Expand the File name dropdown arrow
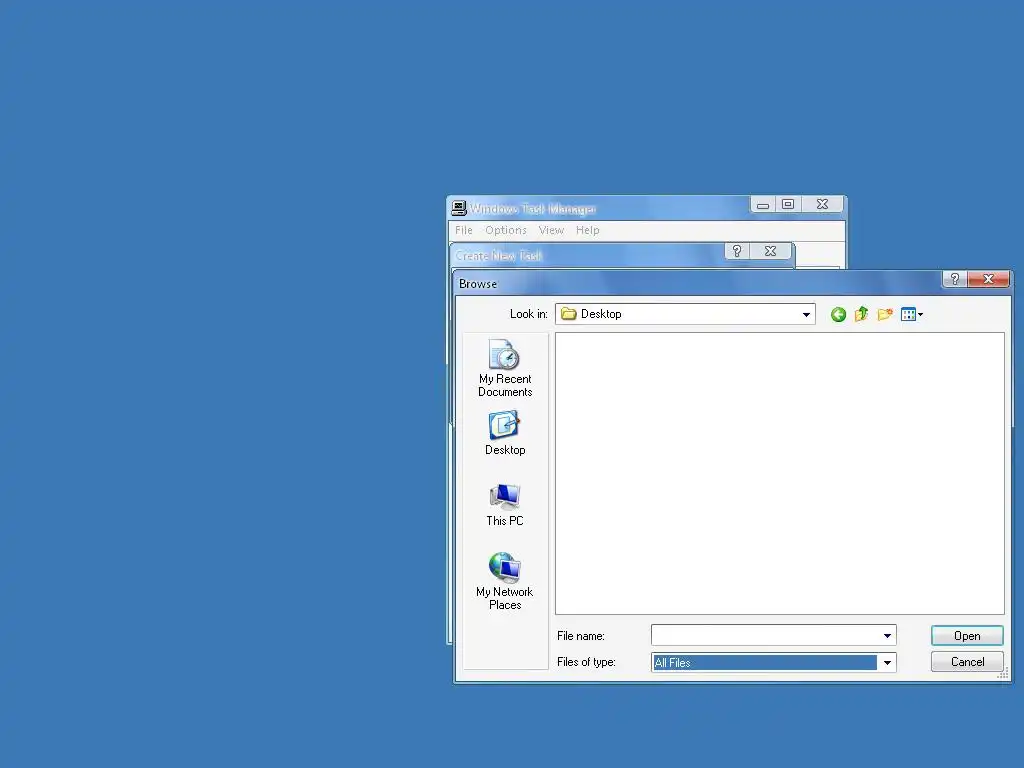This screenshot has width=1024, height=768. click(887, 635)
